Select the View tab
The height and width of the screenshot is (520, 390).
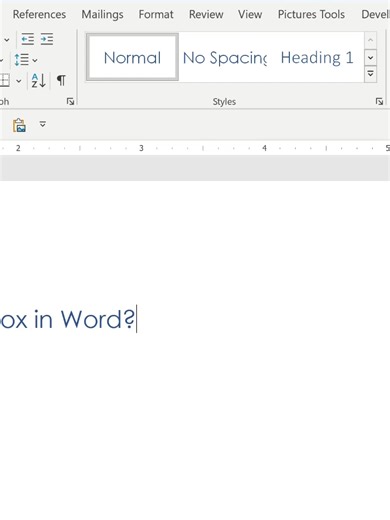click(x=250, y=14)
